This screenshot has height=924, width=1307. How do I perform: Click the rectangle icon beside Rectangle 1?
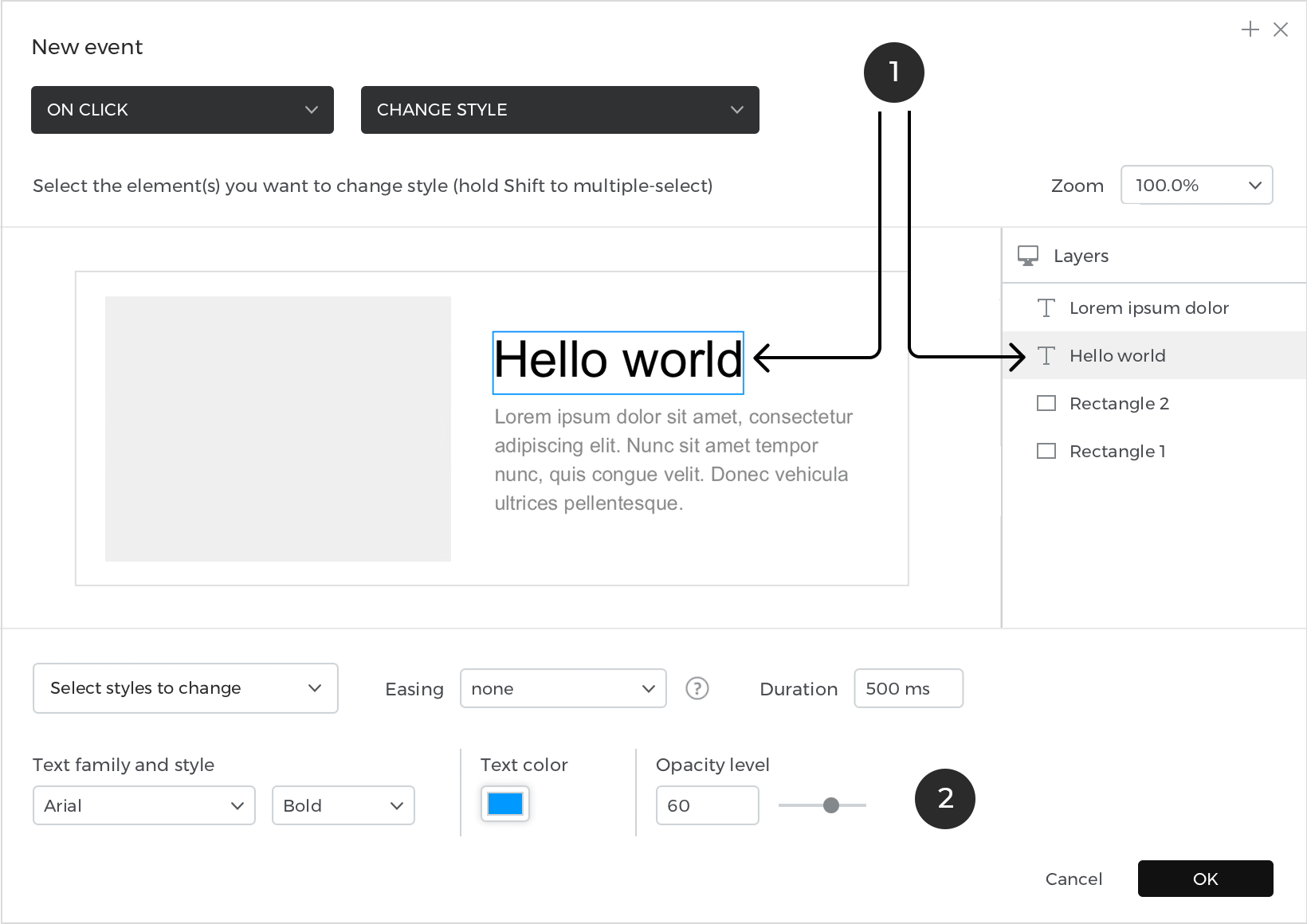(1046, 451)
